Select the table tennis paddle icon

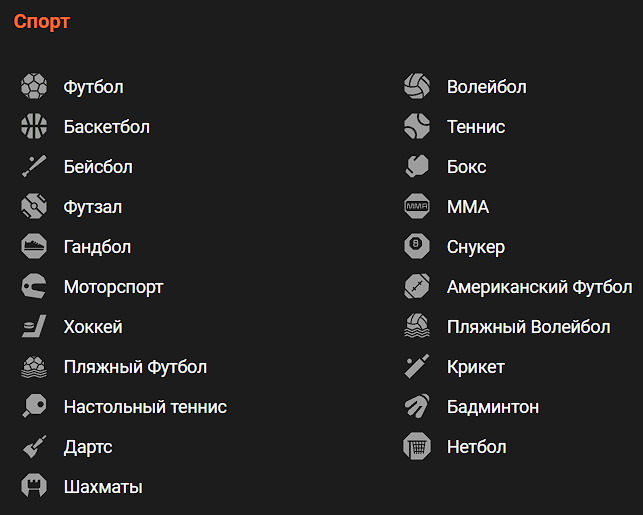tap(34, 406)
